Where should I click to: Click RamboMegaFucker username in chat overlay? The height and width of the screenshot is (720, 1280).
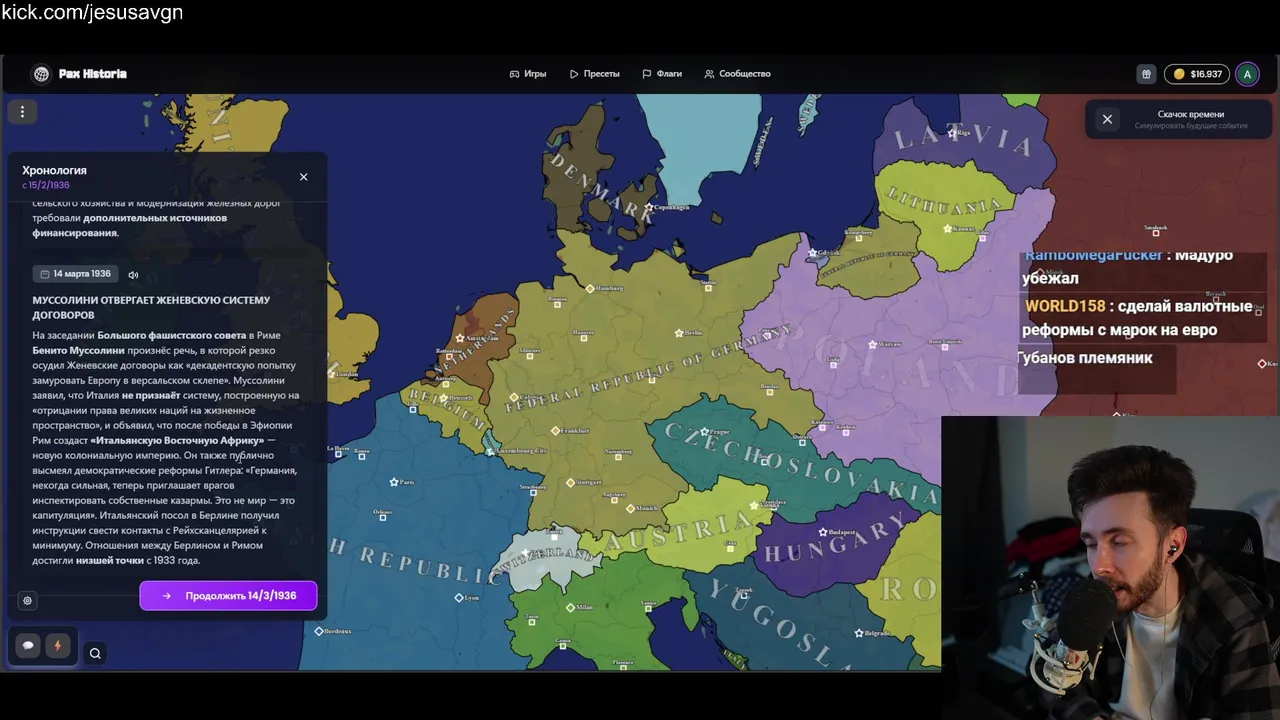pos(1093,255)
